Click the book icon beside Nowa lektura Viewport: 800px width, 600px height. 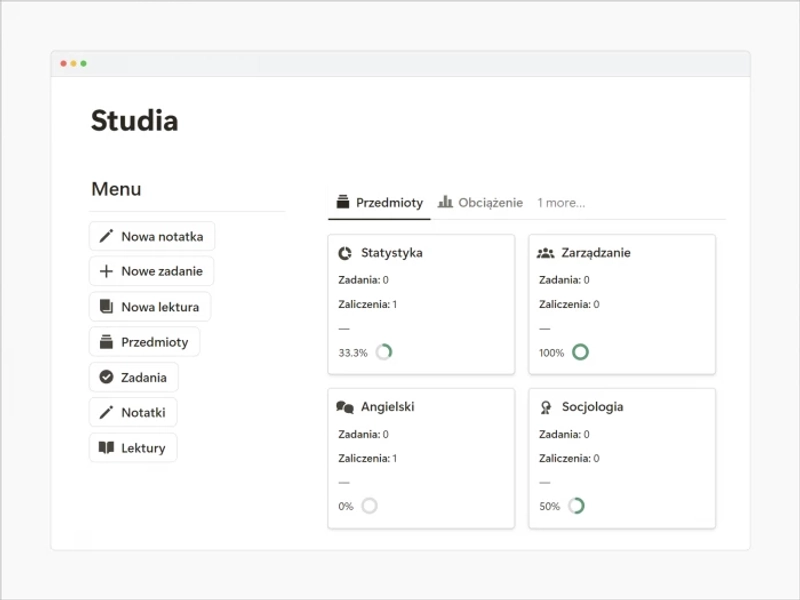[x=106, y=307]
